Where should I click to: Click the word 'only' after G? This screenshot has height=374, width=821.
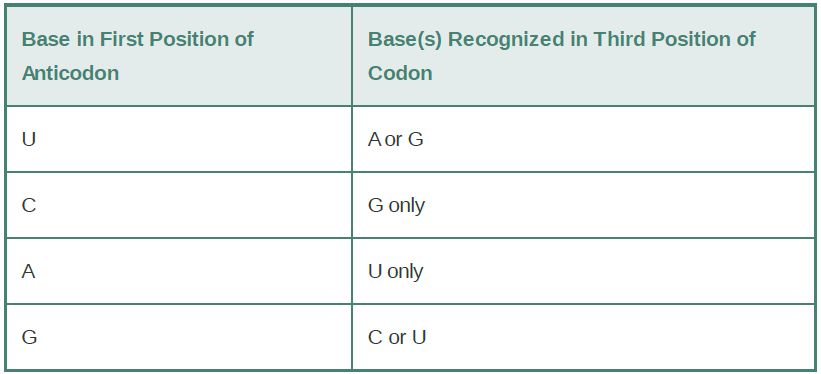406,206
